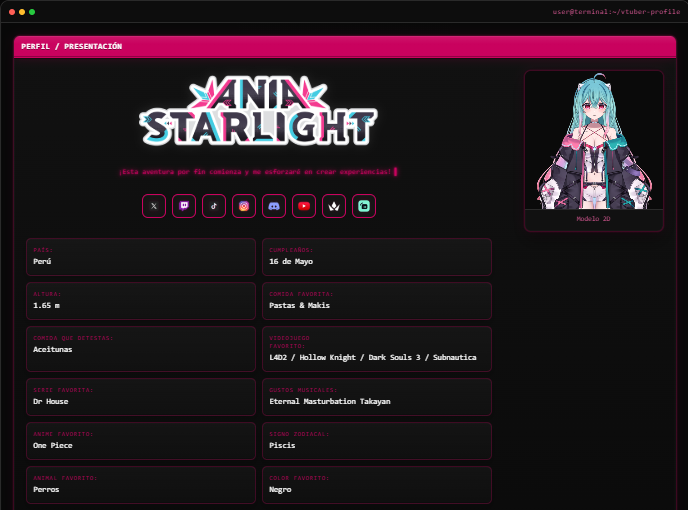Screen dimensions: 688x510
Task: Click the 'COLOR FAVORITO:' label
Action: (x=299, y=478)
